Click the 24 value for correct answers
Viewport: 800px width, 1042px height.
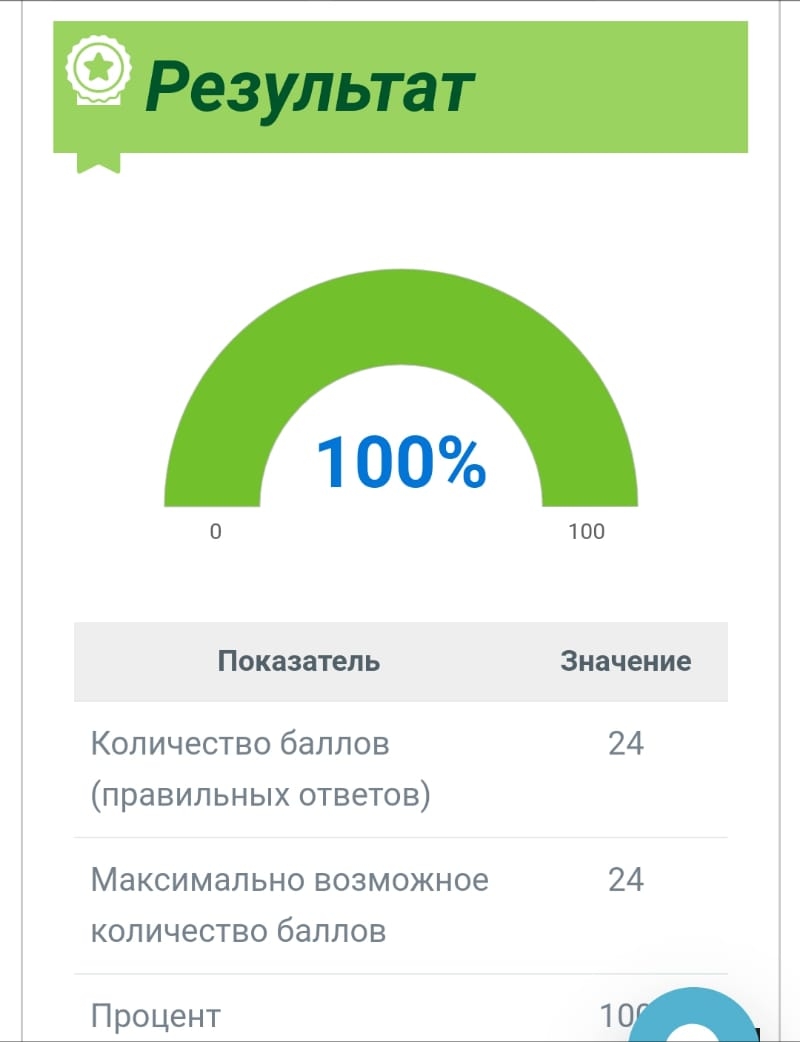pos(625,744)
